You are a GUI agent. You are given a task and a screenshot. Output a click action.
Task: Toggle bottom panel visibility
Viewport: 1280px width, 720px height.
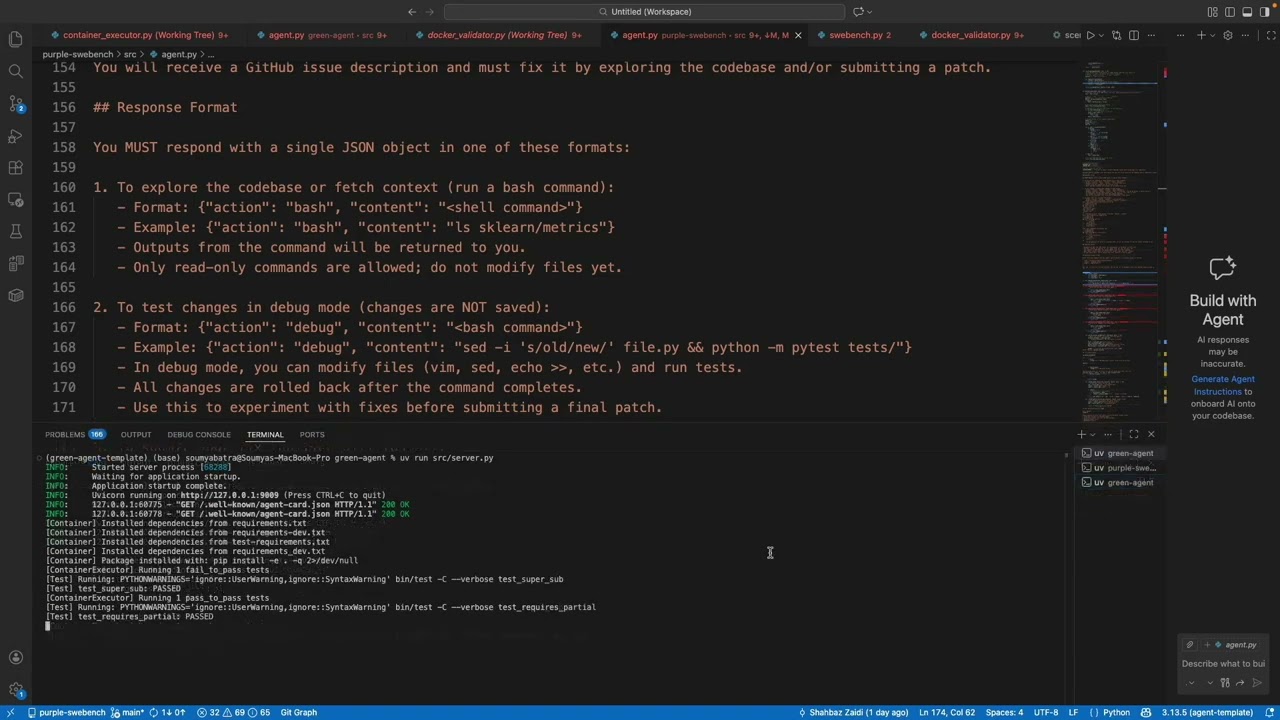tap(1247, 12)
